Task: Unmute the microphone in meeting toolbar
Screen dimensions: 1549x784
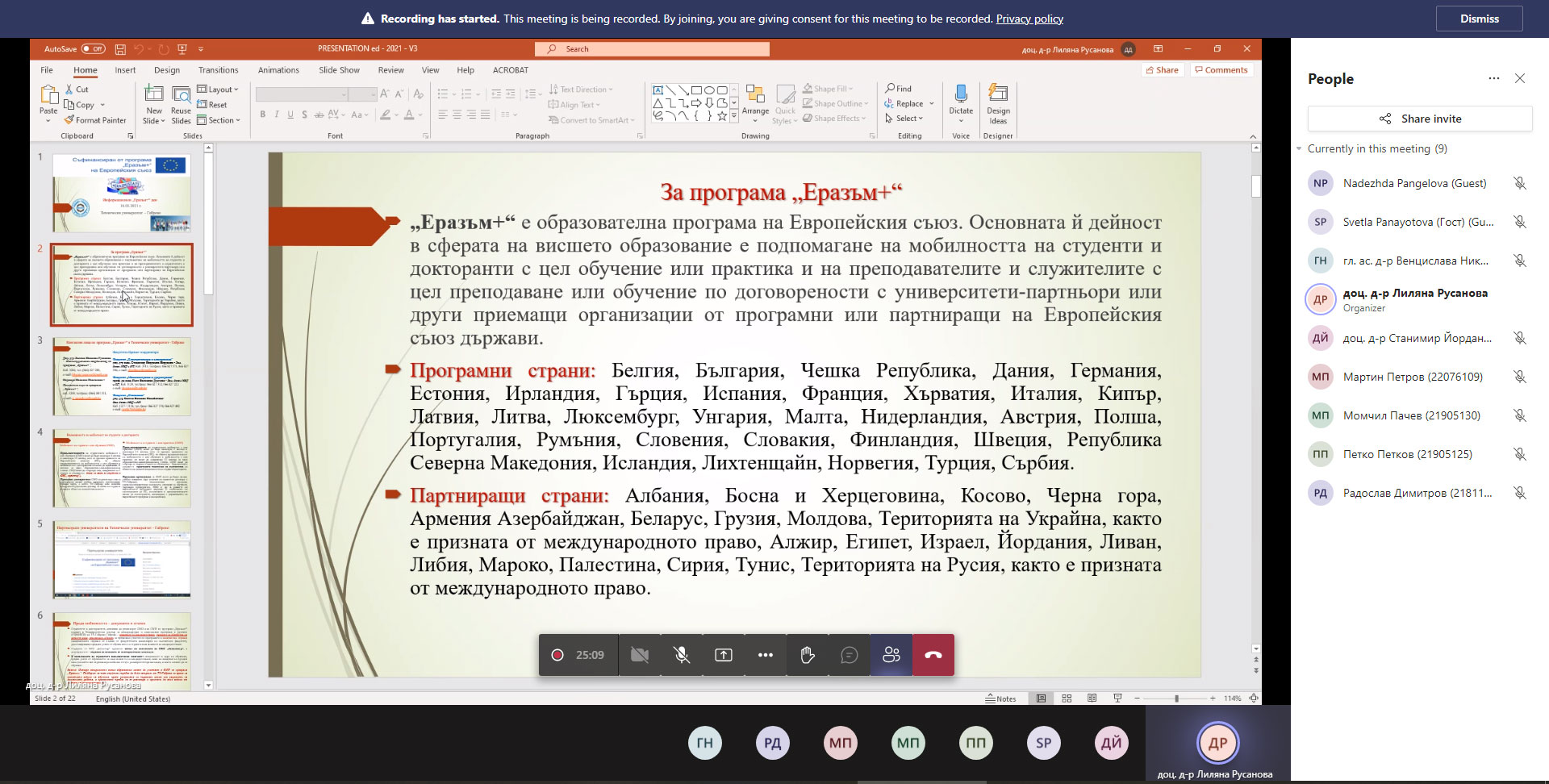Action: [682, 655]
